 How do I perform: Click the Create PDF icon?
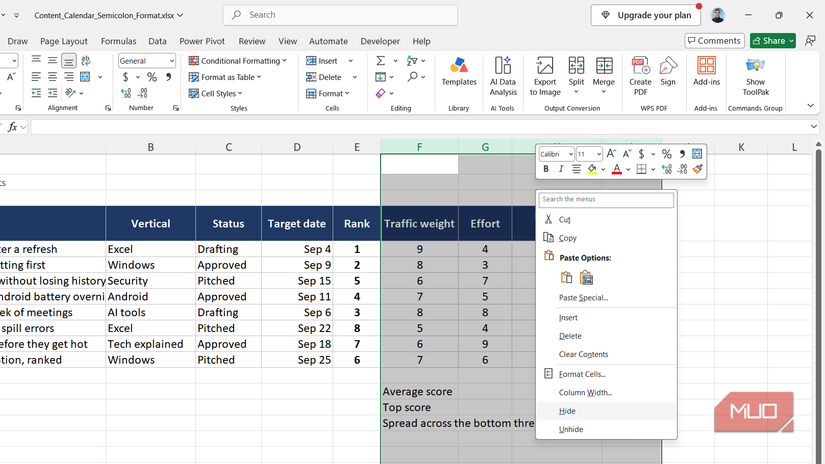640,76
